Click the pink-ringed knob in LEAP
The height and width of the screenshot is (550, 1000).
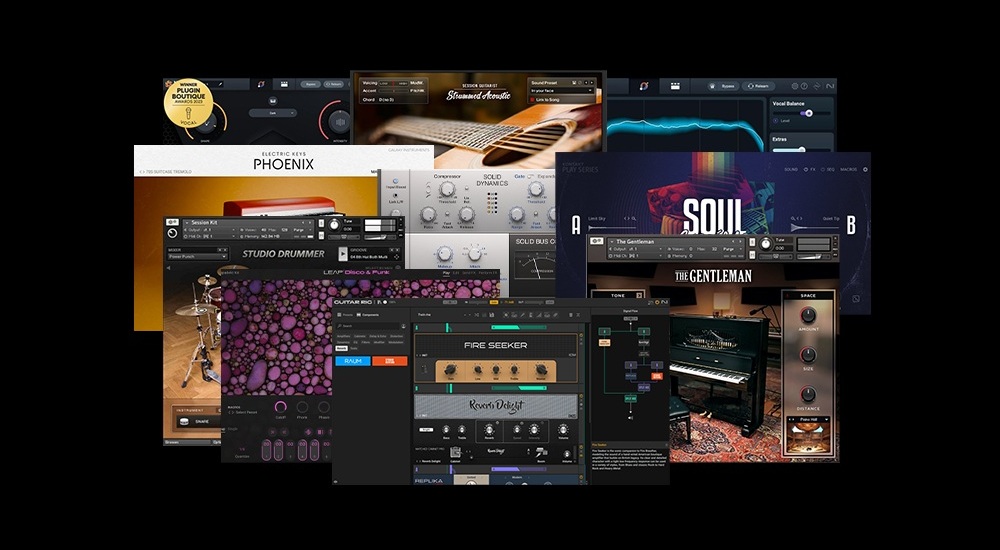point(281,406)
